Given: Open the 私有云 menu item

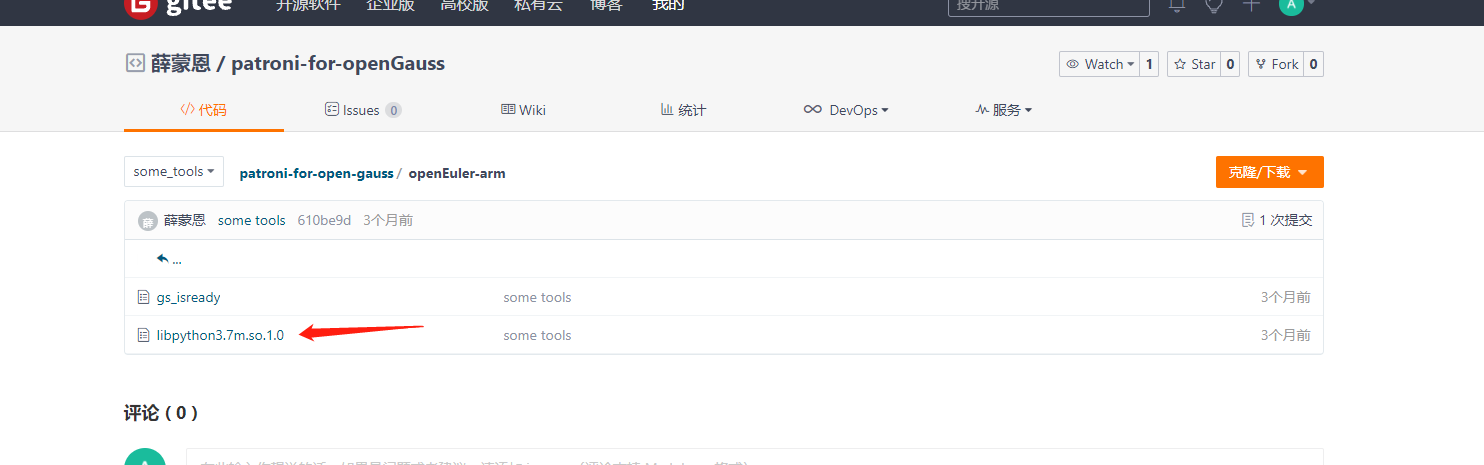Looking at the screenshot, I should [538, 5].
